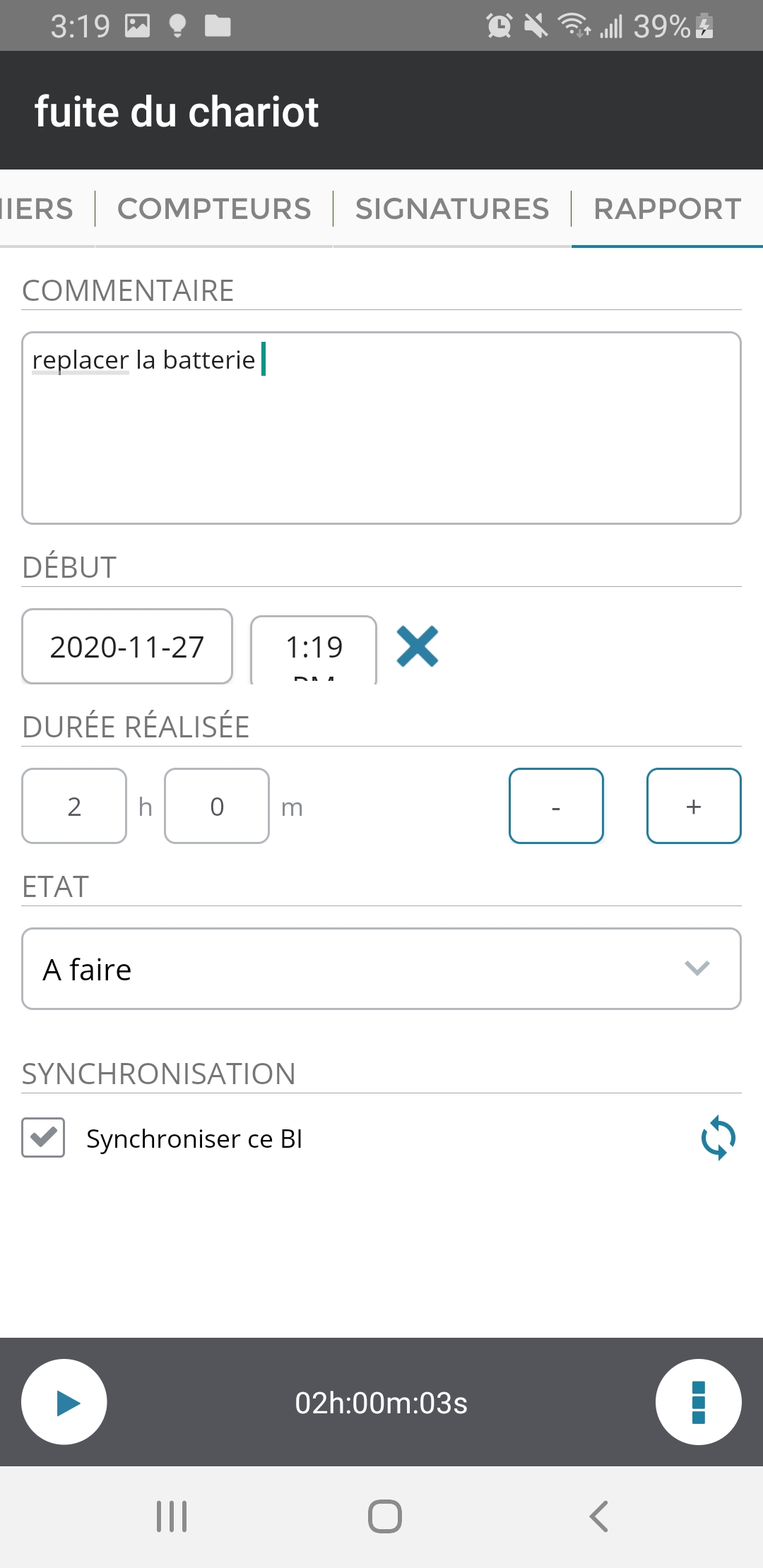Tap the Android back navigation icon
This screenshot has width=763, height=1568.
[598, 1516]
